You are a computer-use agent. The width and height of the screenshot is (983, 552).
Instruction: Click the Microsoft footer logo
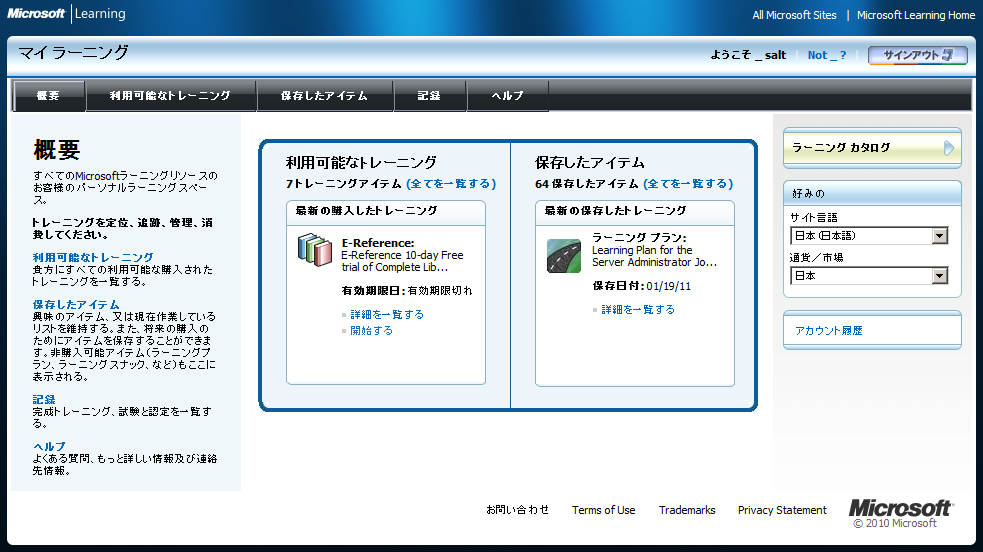[x=900, y=509]
